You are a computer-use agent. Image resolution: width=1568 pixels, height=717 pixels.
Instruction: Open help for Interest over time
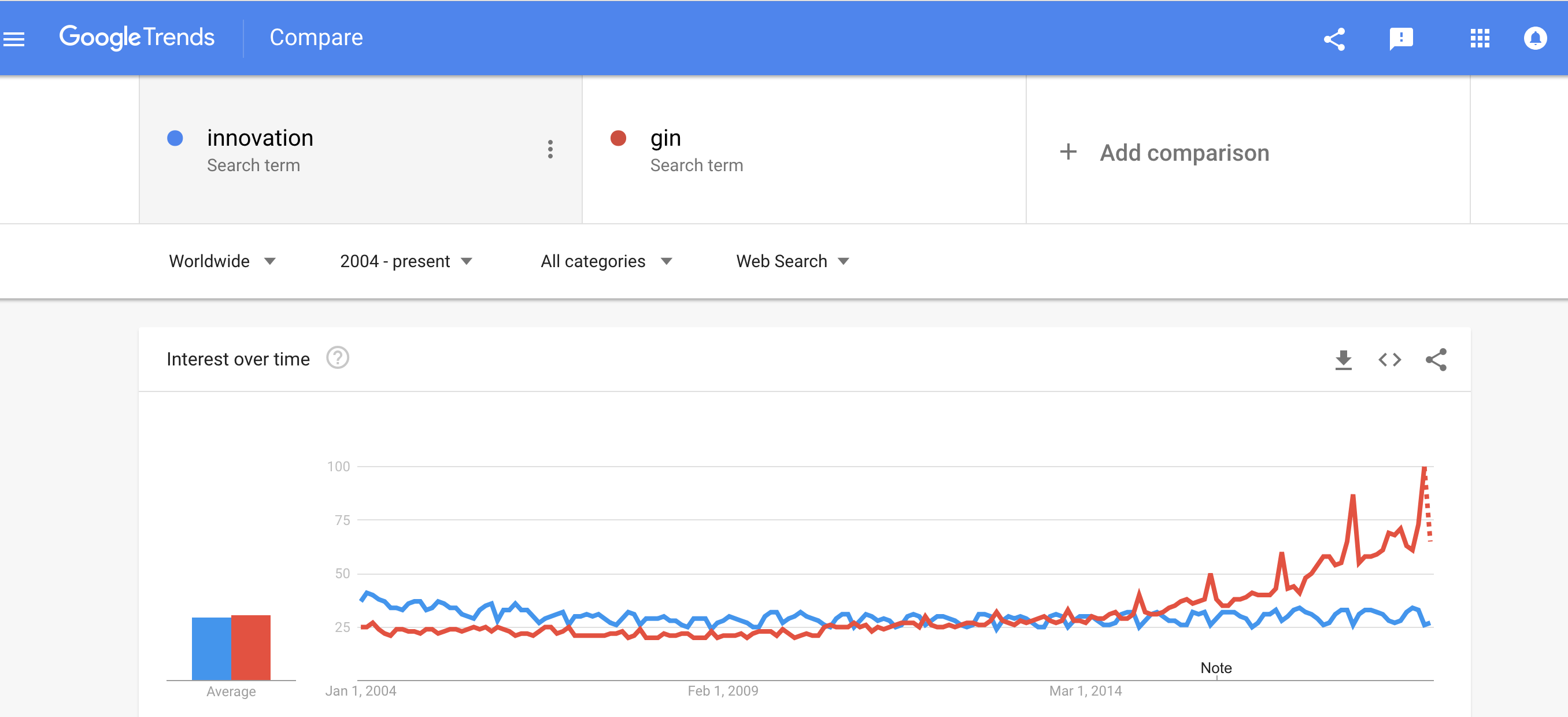click(337, 358)
